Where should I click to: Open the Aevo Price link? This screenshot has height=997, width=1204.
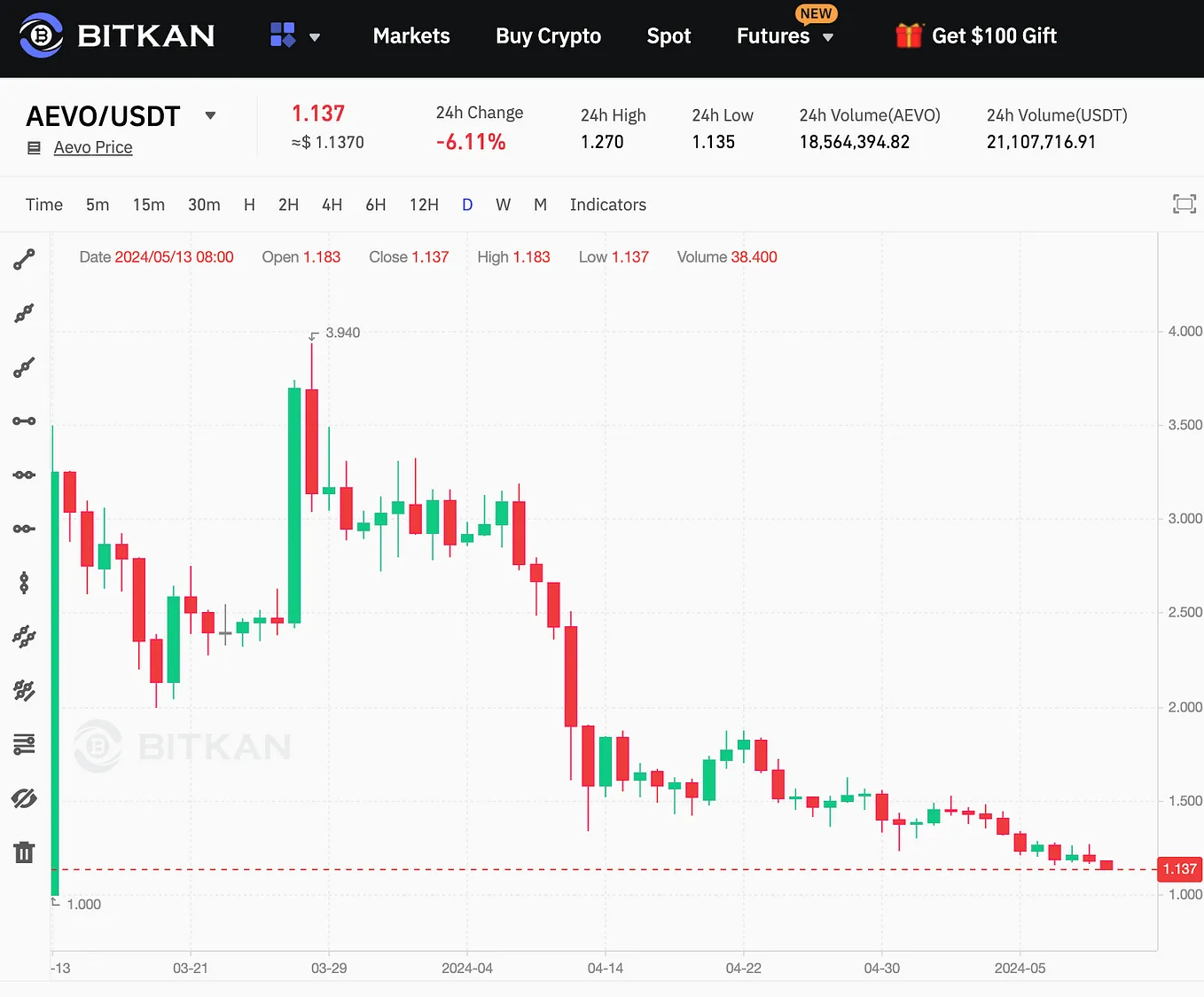(x=93, y=147)
